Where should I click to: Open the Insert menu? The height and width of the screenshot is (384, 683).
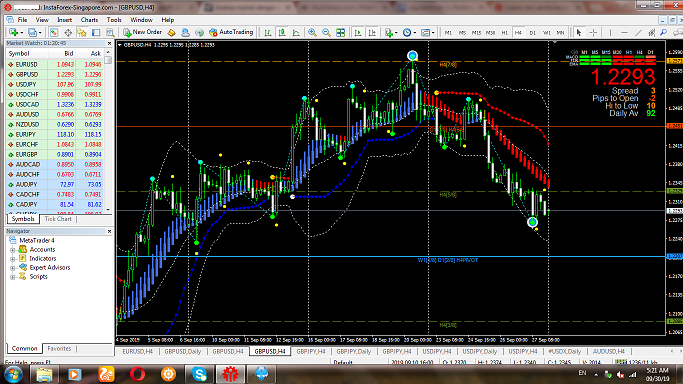tap(64, 20)
